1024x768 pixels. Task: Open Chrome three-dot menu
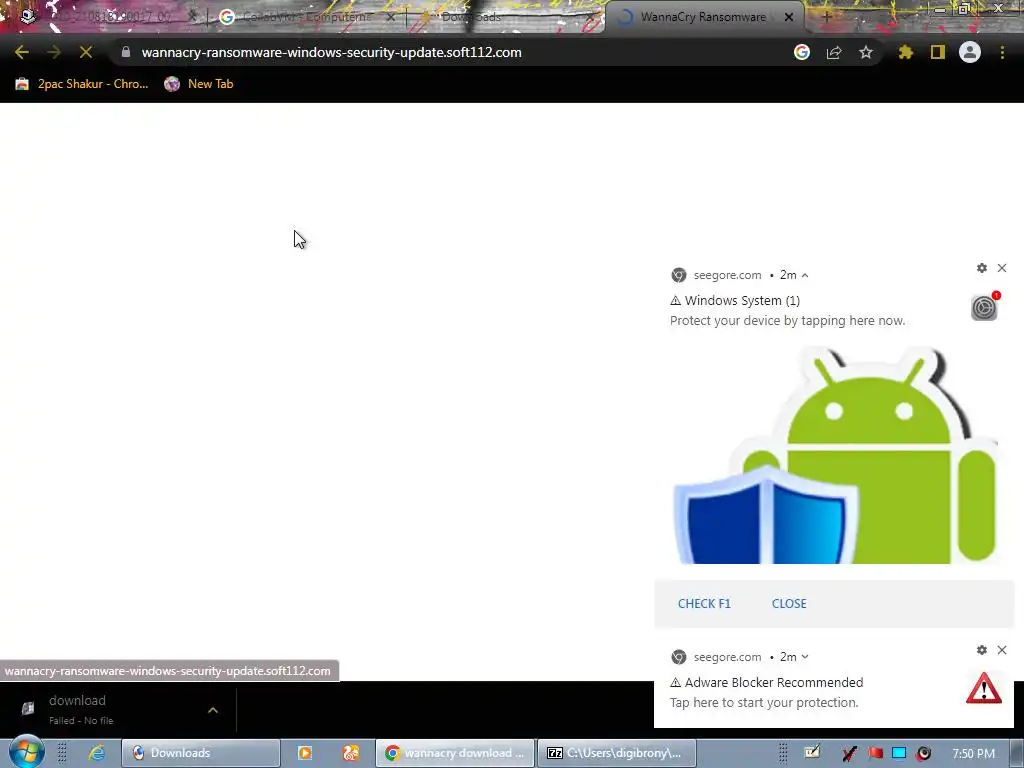[1002, 52]
